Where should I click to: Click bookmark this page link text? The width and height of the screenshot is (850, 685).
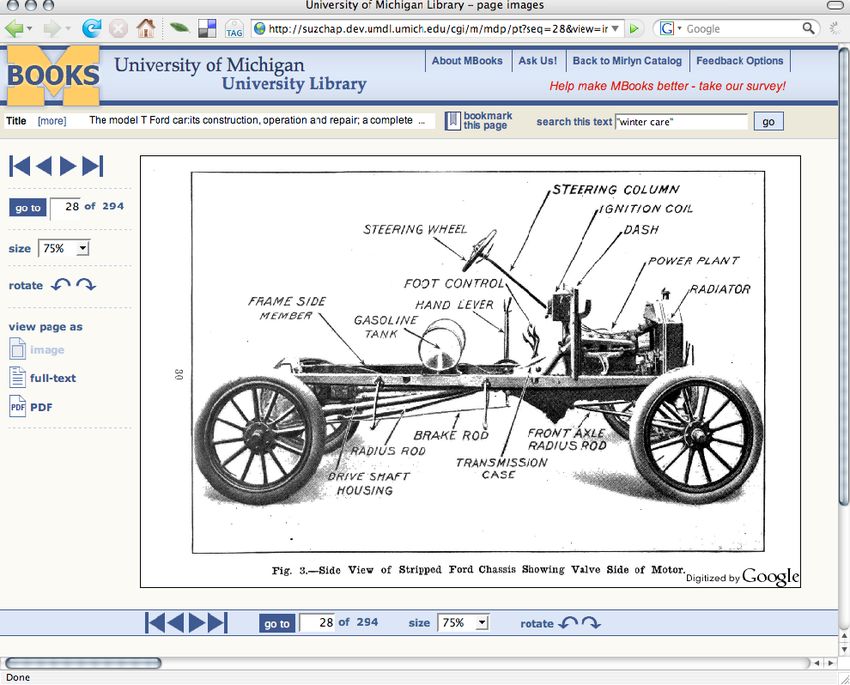[x=487, y=120]
